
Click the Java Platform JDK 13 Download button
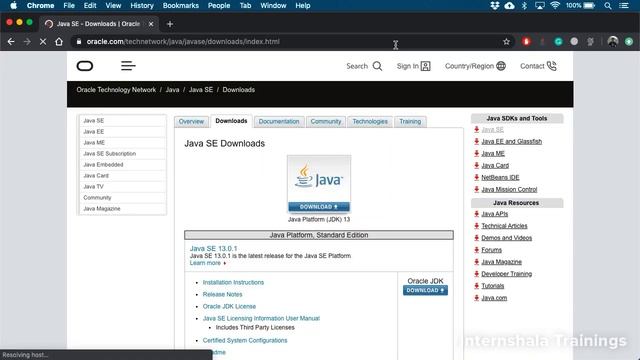tap(319, 207)
